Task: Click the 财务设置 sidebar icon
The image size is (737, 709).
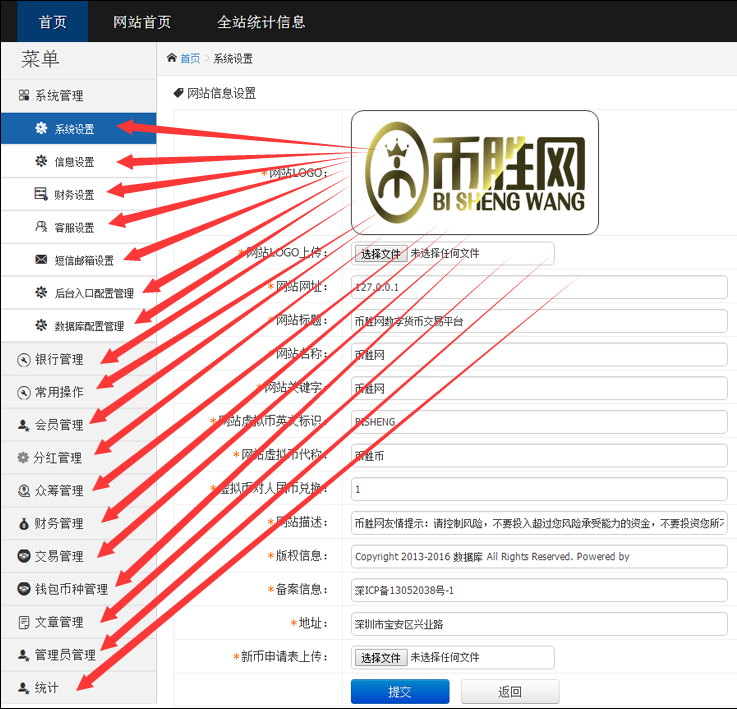Action: coord(41,195)
